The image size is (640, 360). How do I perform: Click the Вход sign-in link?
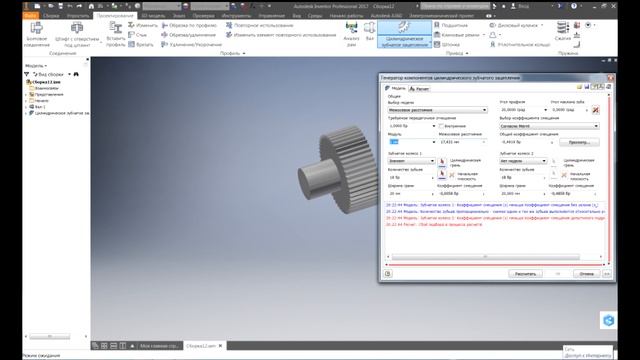point(523,6)
